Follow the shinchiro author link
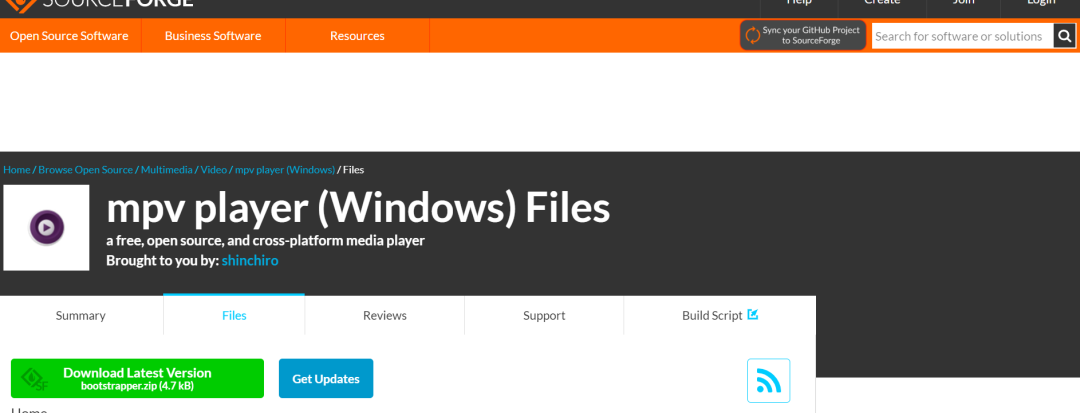 pyautogui.click(x=250, y=261)
